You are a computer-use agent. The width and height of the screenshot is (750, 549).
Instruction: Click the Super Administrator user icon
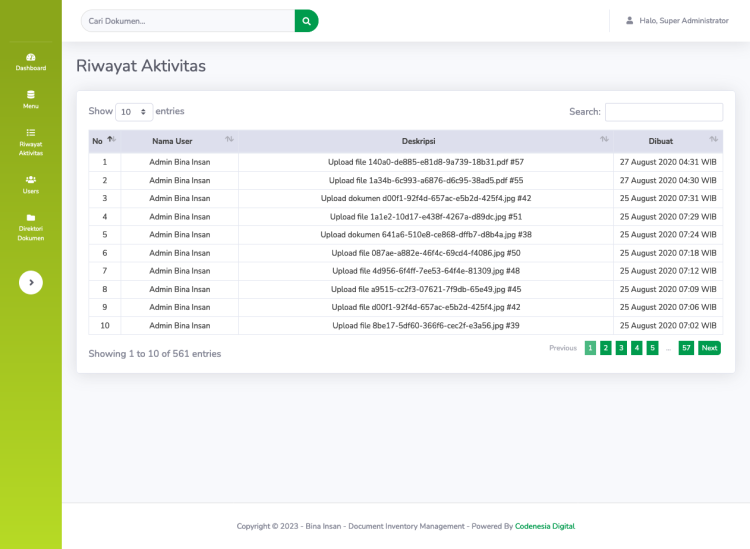[629, 20]
